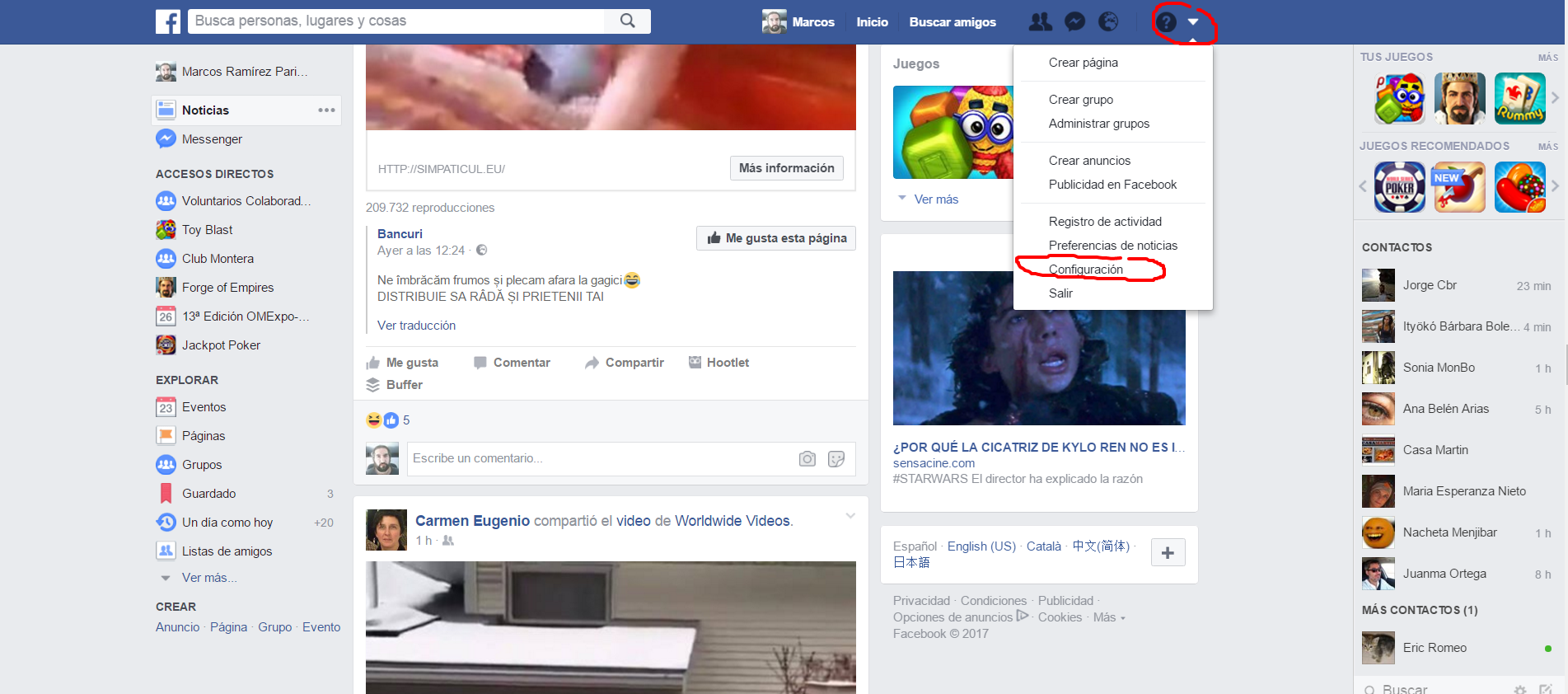The image size is (1568, 694).
Task: Click the help question mark icon
Action: (x=1165, y=22)
